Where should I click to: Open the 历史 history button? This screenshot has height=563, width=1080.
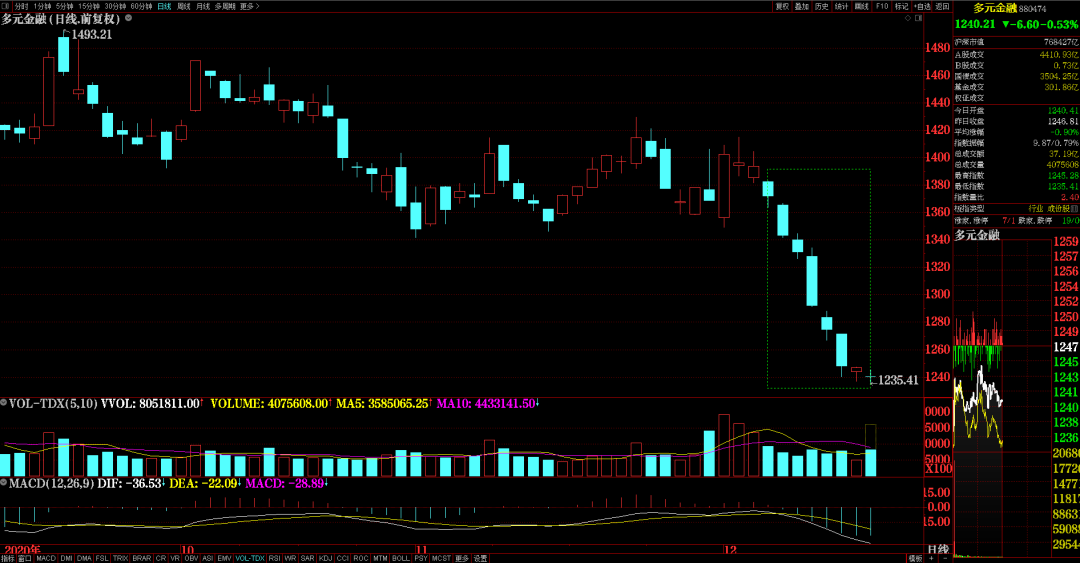[822, 6]
